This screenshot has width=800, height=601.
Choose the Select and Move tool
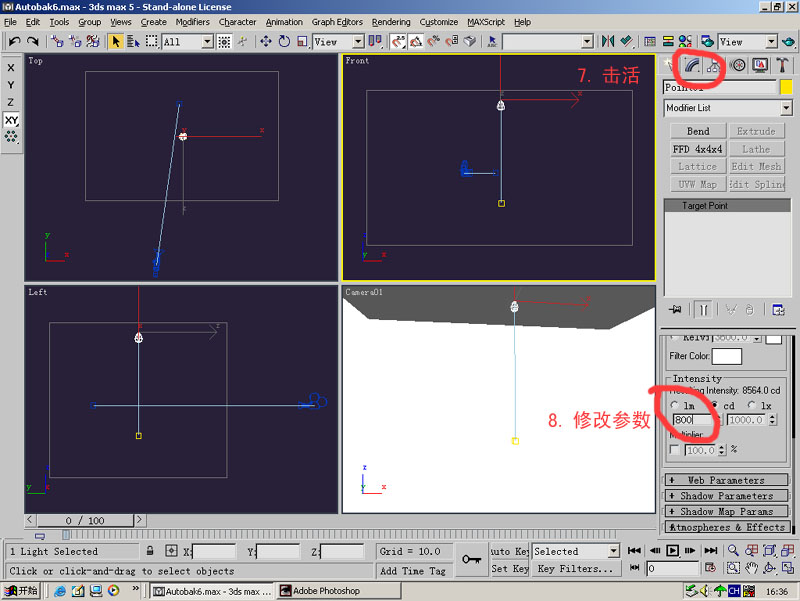[266, 41]
